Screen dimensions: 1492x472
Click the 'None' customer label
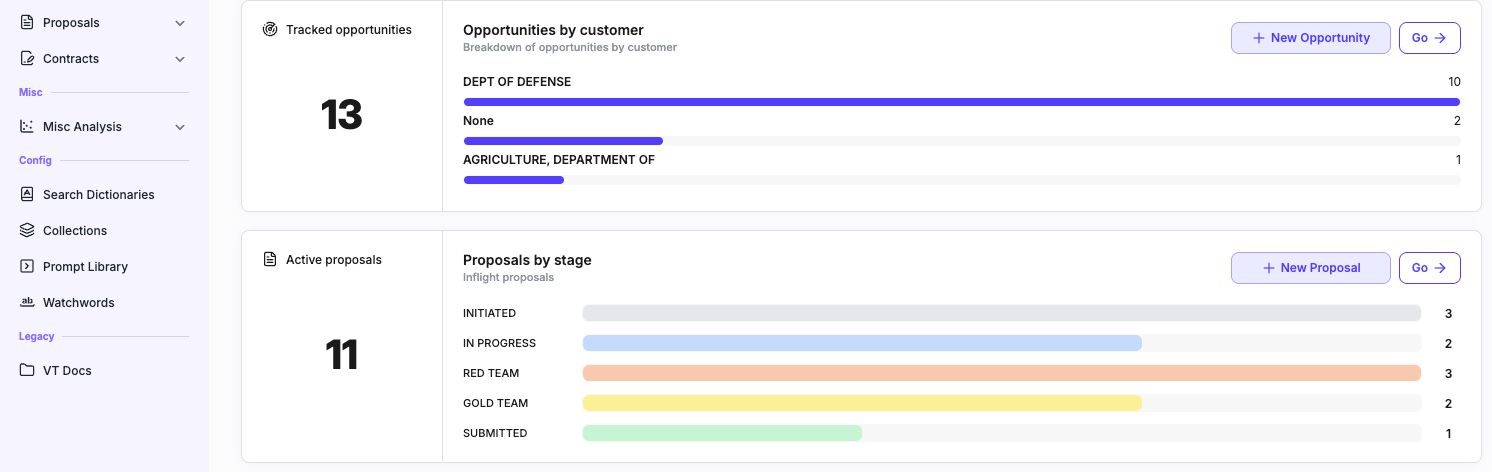[478, 121]
